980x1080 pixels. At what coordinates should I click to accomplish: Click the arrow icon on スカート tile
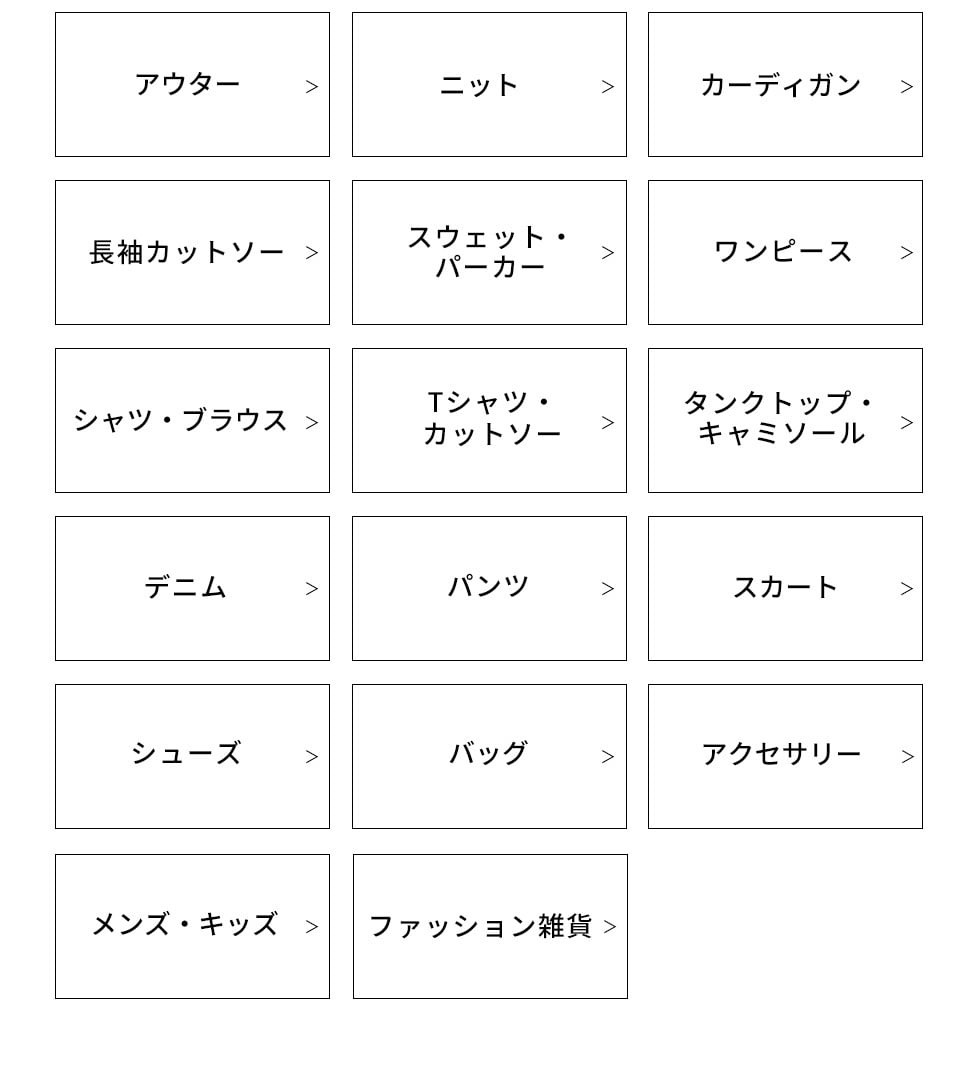(x=907, y=589)
